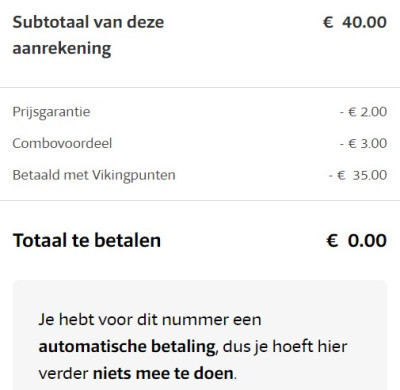
Task: Click the Combovoordeel discount - € 3.00
Action: coord(363,143)
